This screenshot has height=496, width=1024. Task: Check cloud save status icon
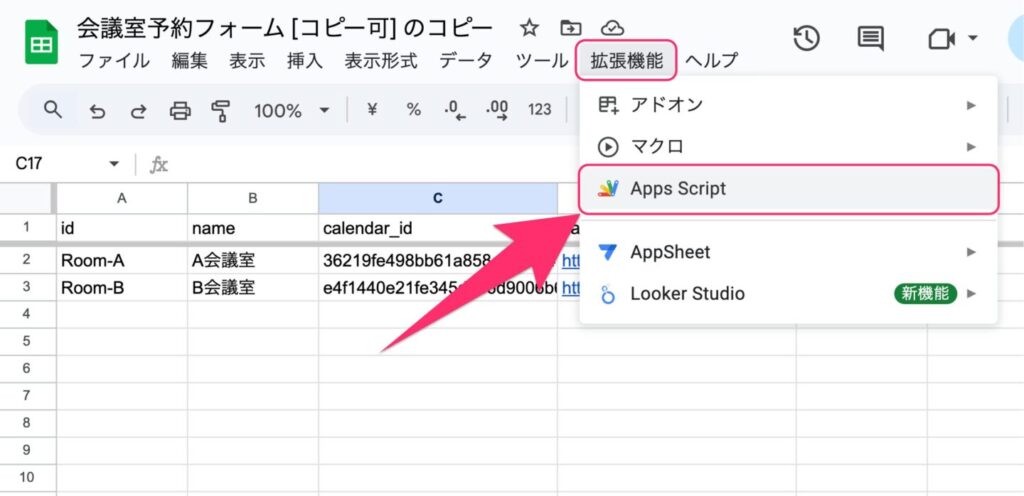[612, 28]
